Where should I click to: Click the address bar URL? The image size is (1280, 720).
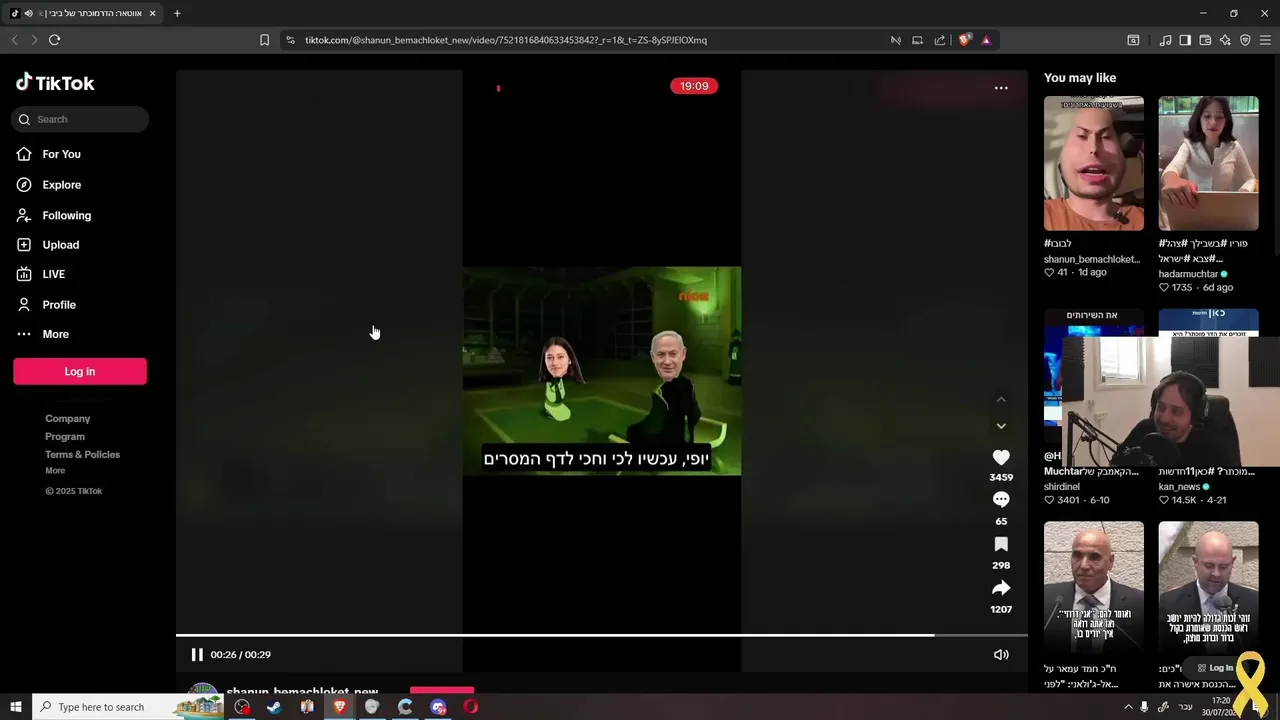coord(506,40)
